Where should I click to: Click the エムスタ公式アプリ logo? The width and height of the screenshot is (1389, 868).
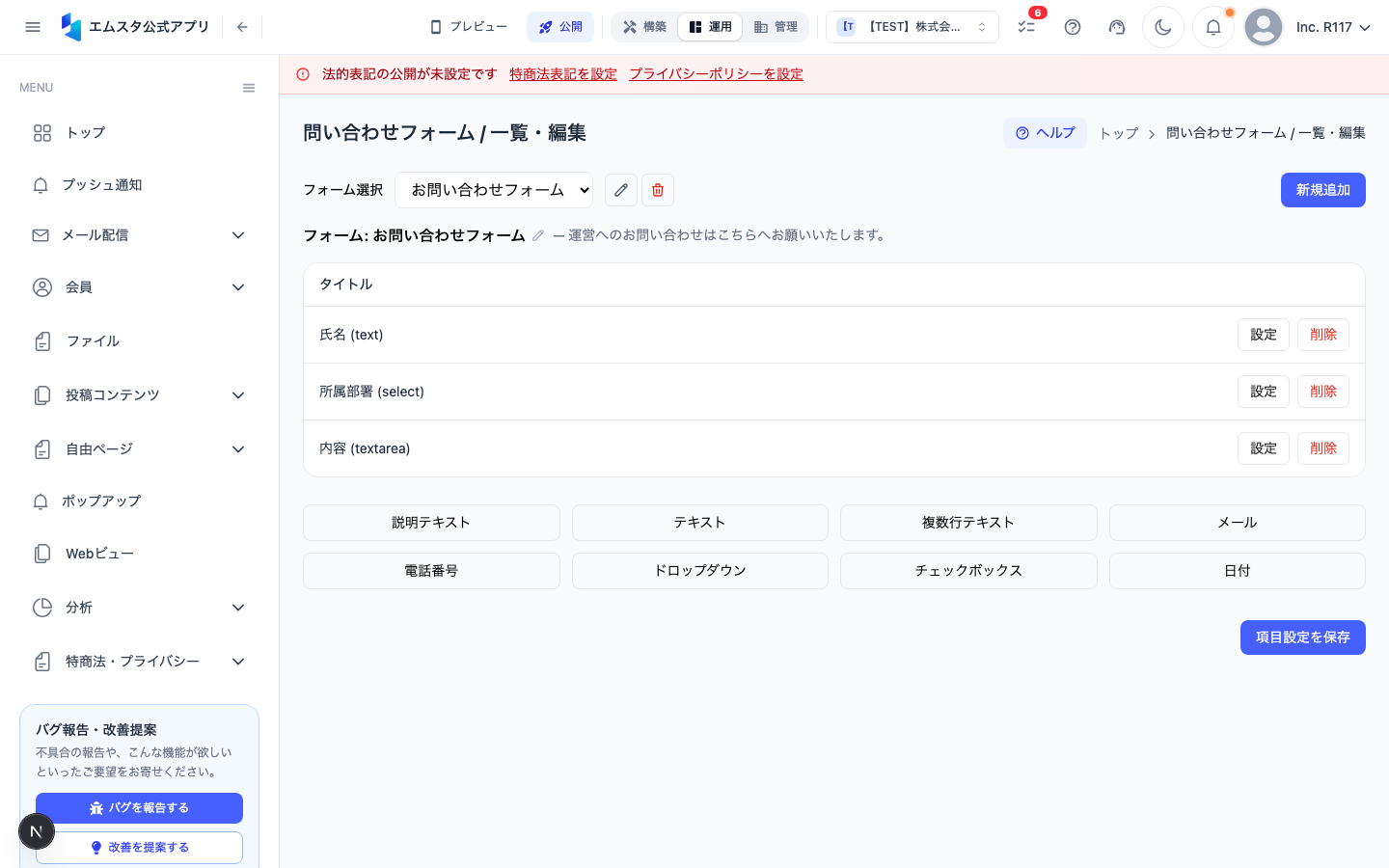click(135, 27)
